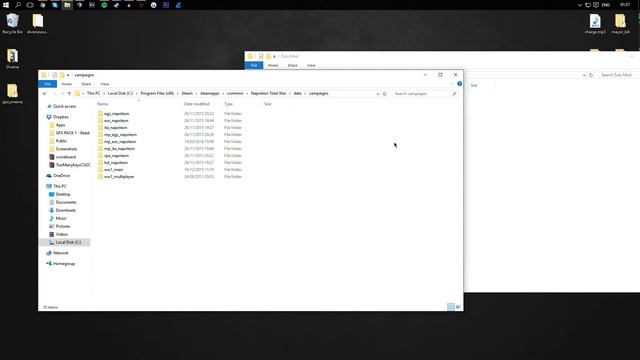Expand chevron after common in breadcrumb
This screenshot has height=360, width=640.
[x=247, y=93]
